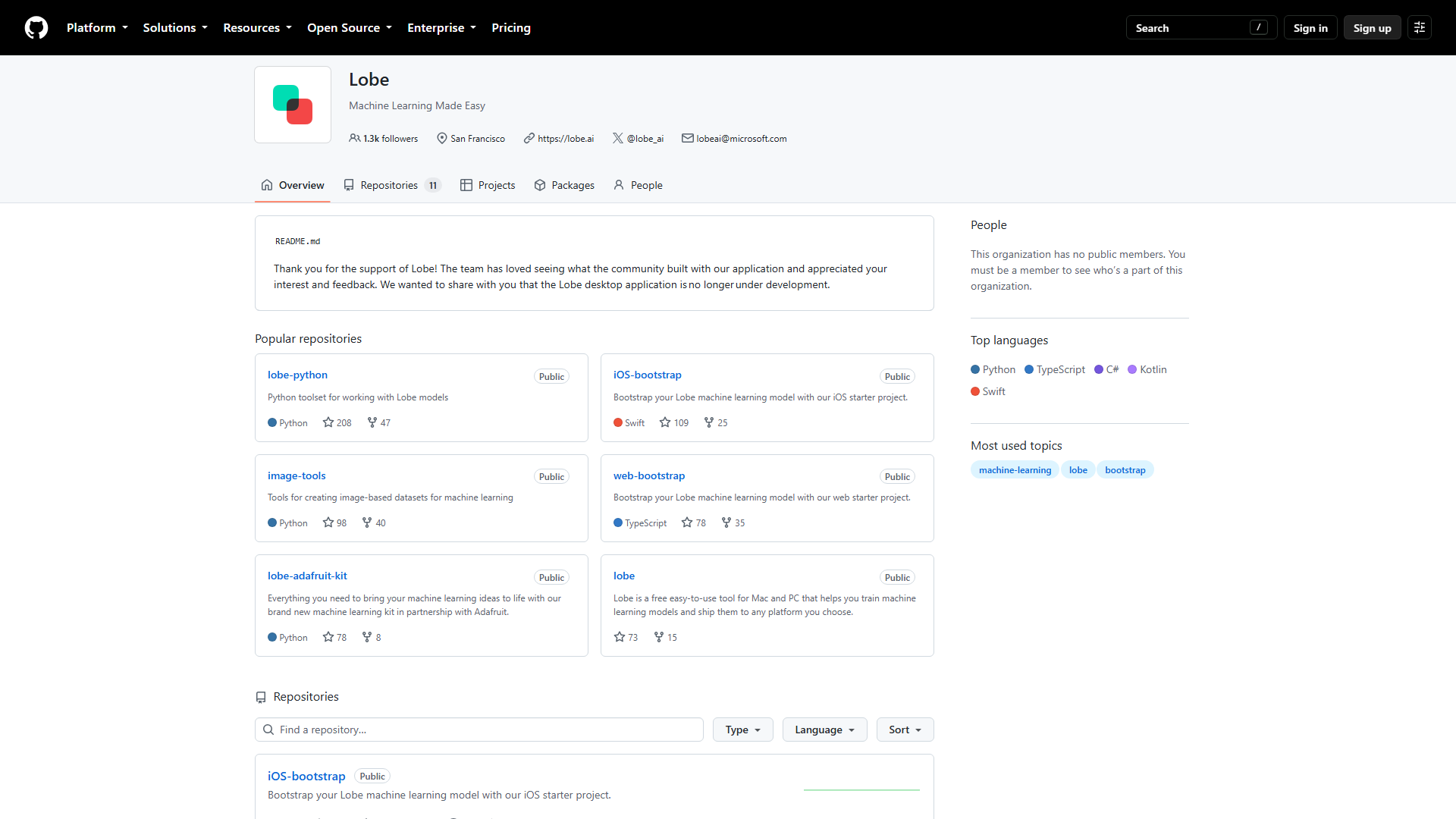Open the Lobe organization avatar
This screenshot has width=1456, height=819.
point(293,105)
